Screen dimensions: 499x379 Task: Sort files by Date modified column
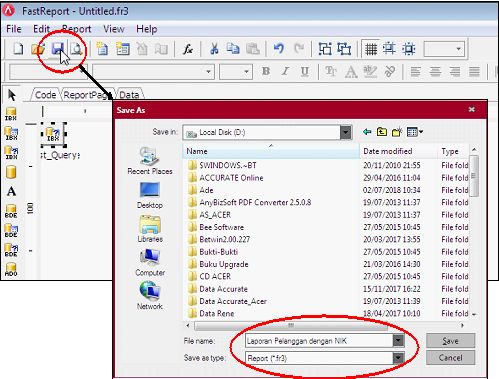point(399,151)
